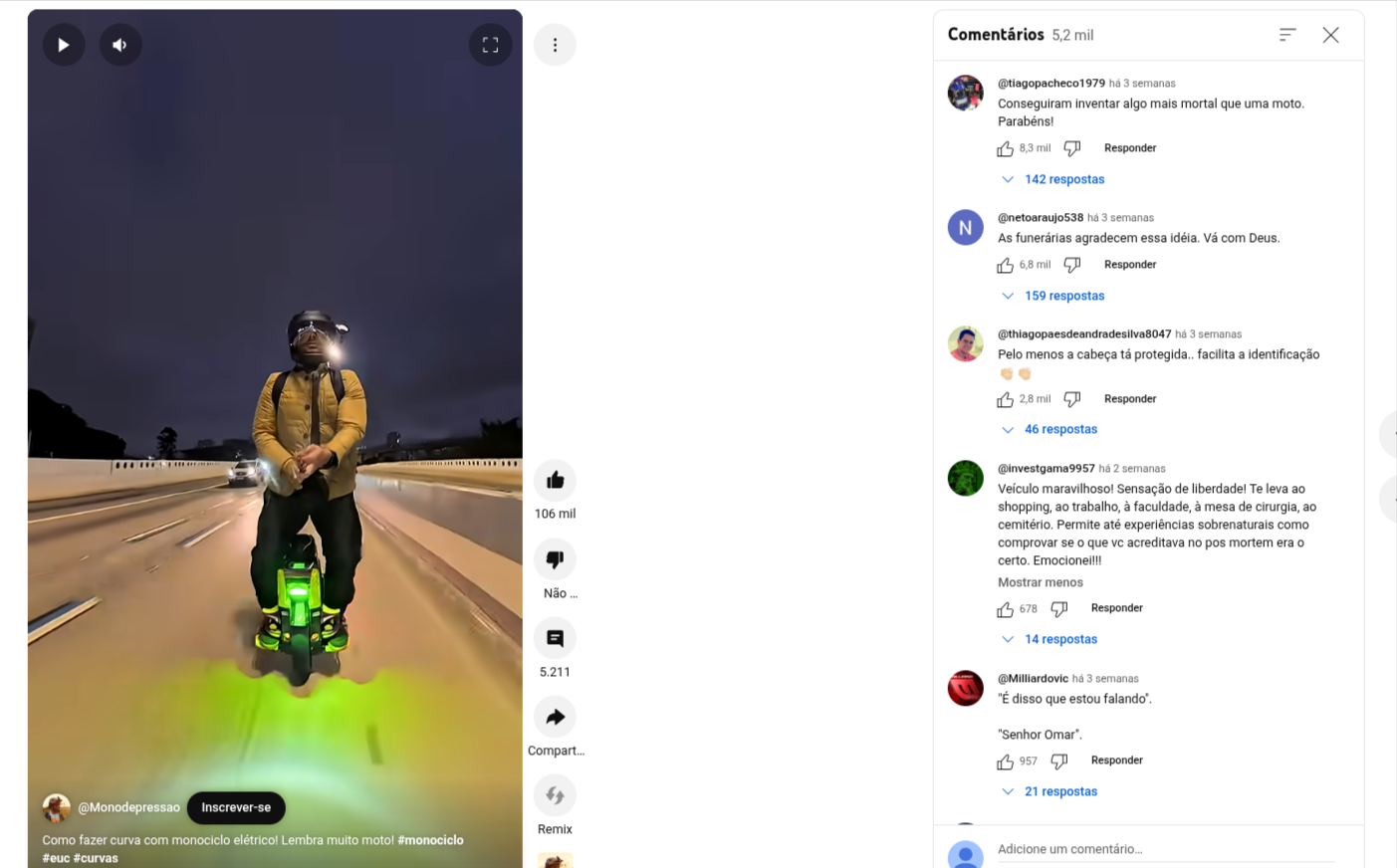Open the #monociclo hashtag link
Screen dimensions: 1397x868
coord(430,840)
